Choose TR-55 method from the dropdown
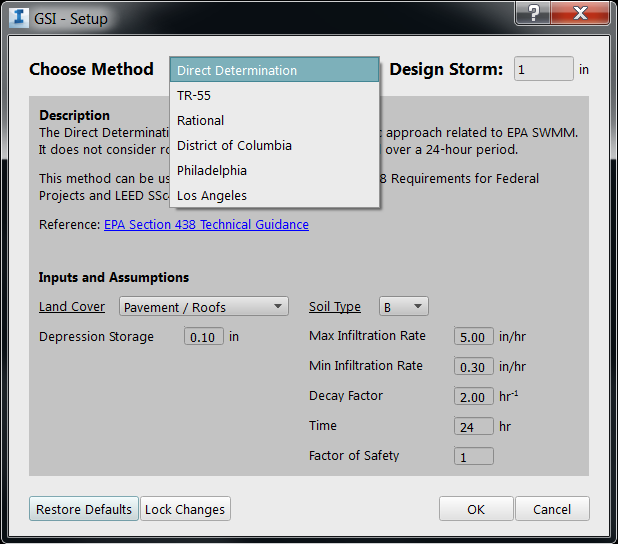Viewport: 618px width, 544px height. (274, 95)
